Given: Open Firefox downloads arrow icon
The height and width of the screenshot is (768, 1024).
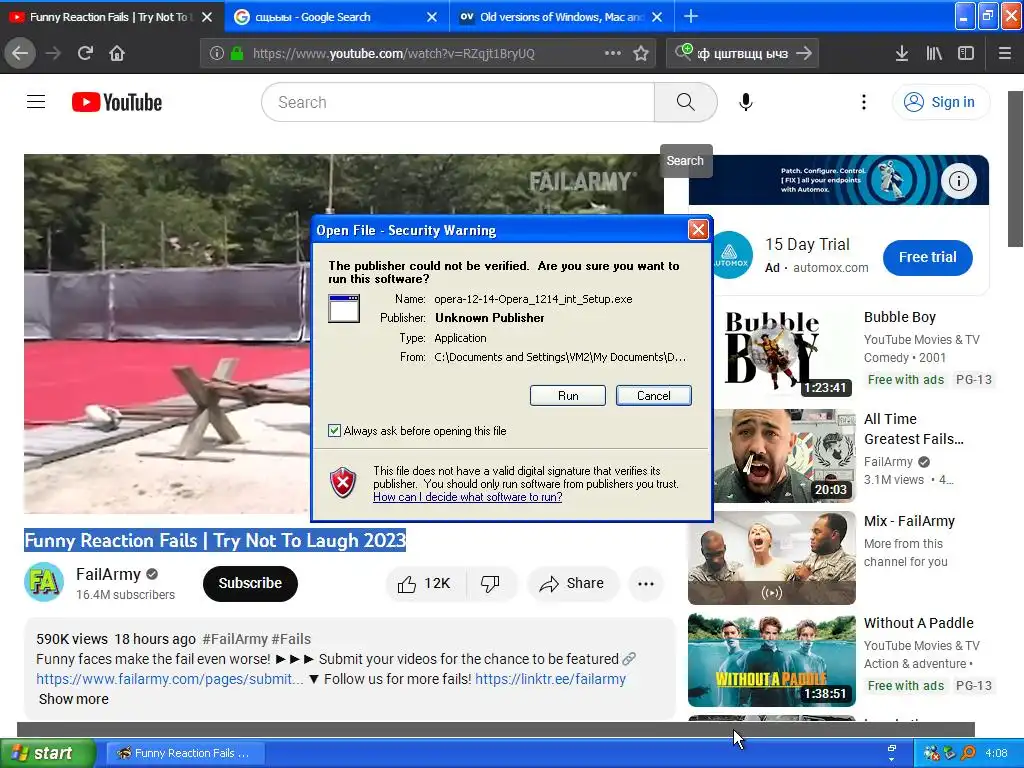Looking at the screenshot, I should point(902,54).
